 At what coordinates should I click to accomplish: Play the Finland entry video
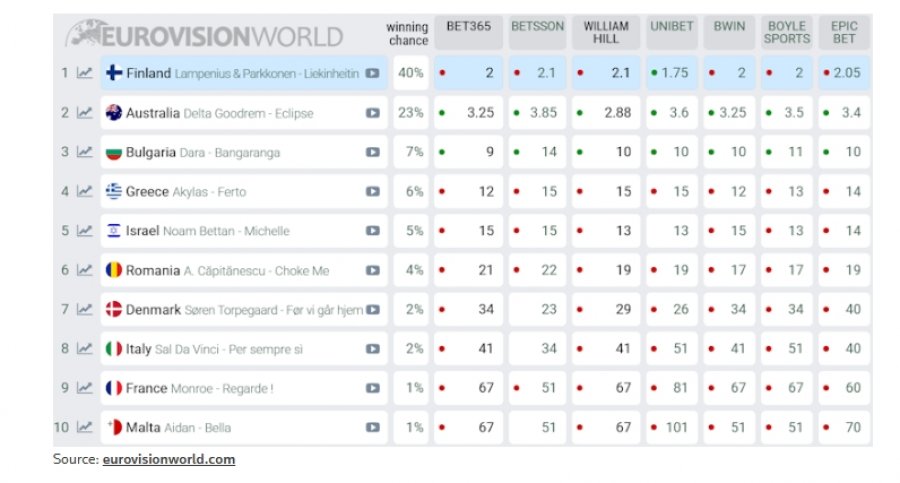pos(373,73)
